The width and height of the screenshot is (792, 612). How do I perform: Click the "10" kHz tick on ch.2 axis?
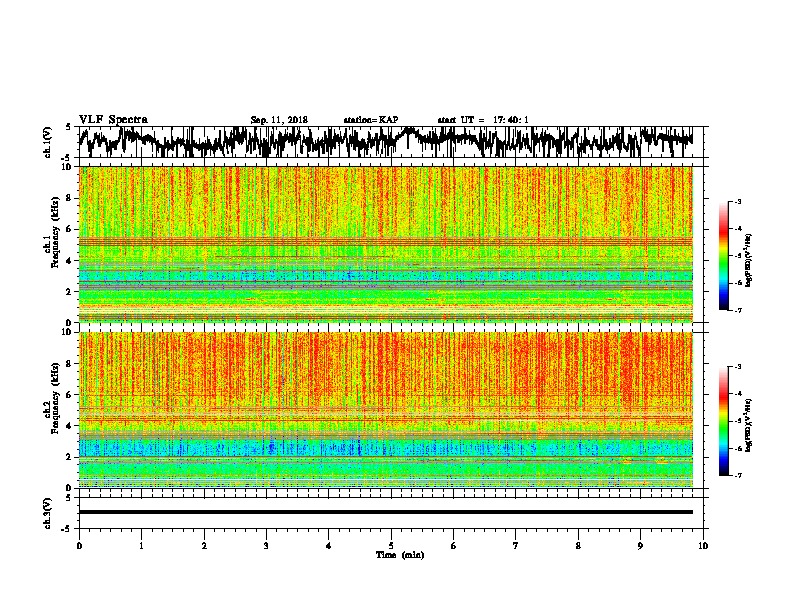pos(68,332)
